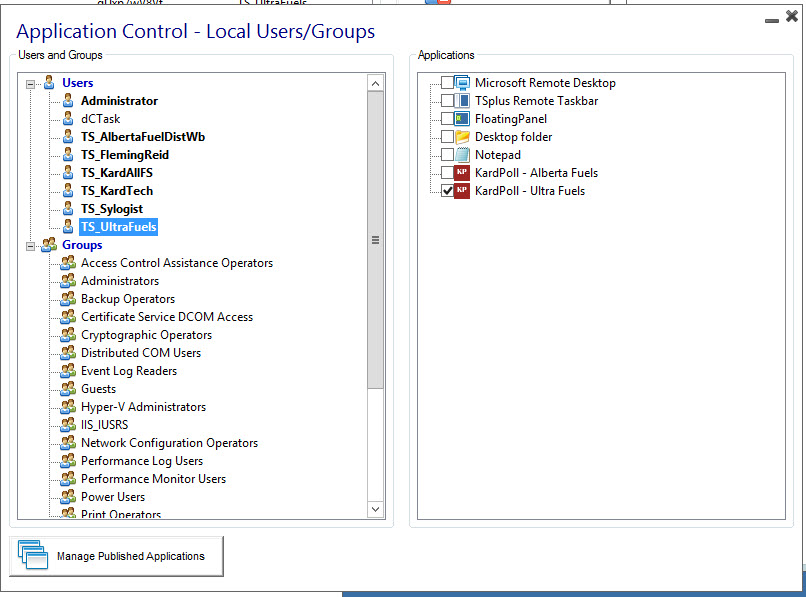
Task: Check the TSplus Remote Taskbar checkbox
Action: [447, 101]
